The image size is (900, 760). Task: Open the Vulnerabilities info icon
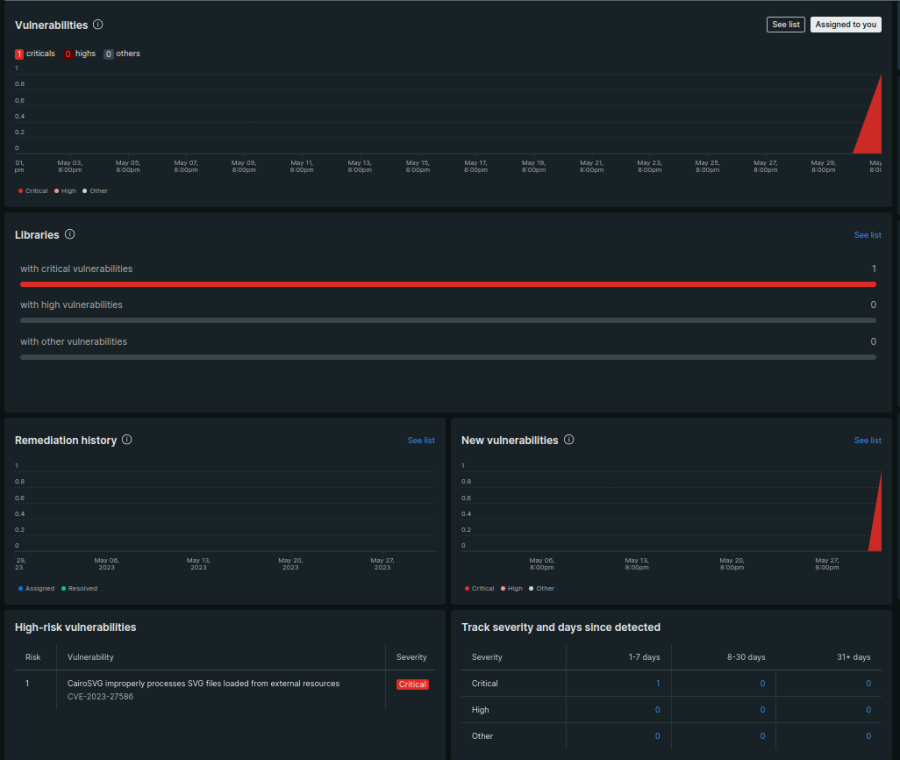[x=98, y=25]
